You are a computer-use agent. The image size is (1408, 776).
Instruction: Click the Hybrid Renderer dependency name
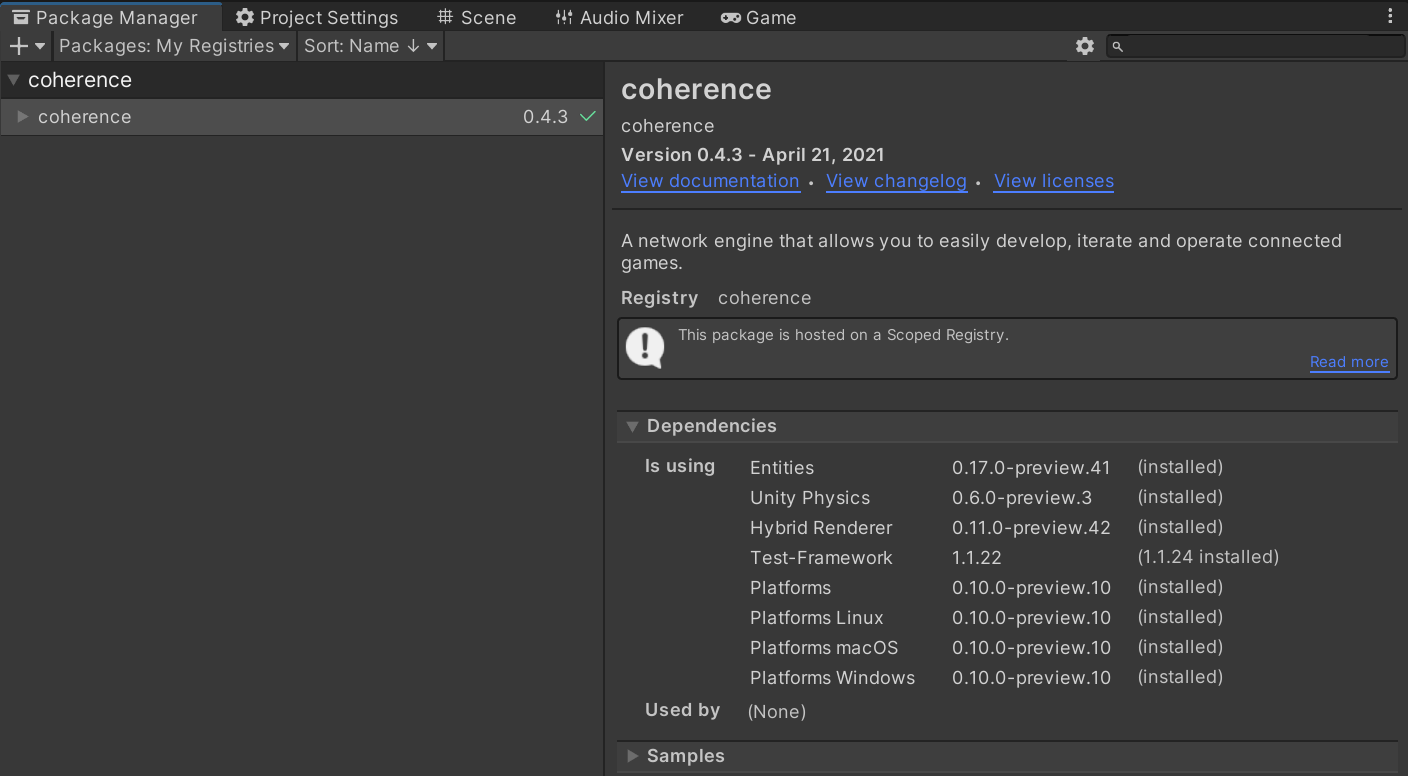[x=821, y=528]
